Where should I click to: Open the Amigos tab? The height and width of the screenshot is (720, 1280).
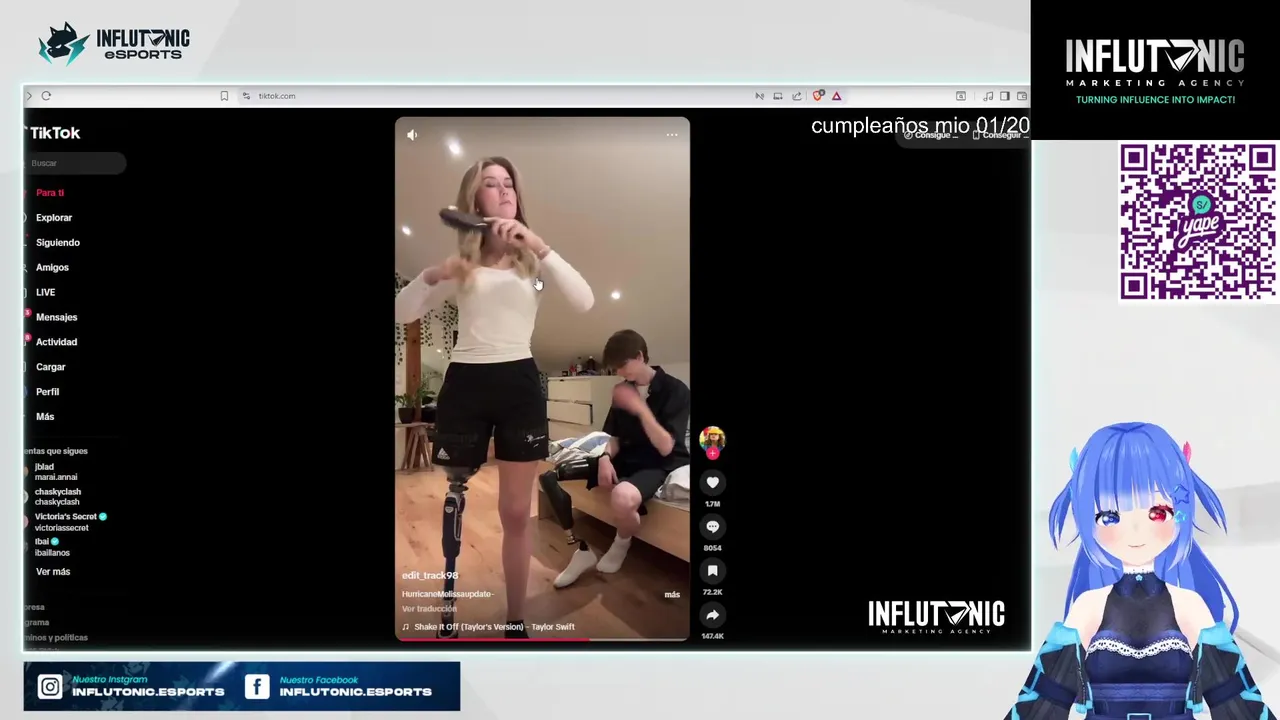tap(52, 268)
